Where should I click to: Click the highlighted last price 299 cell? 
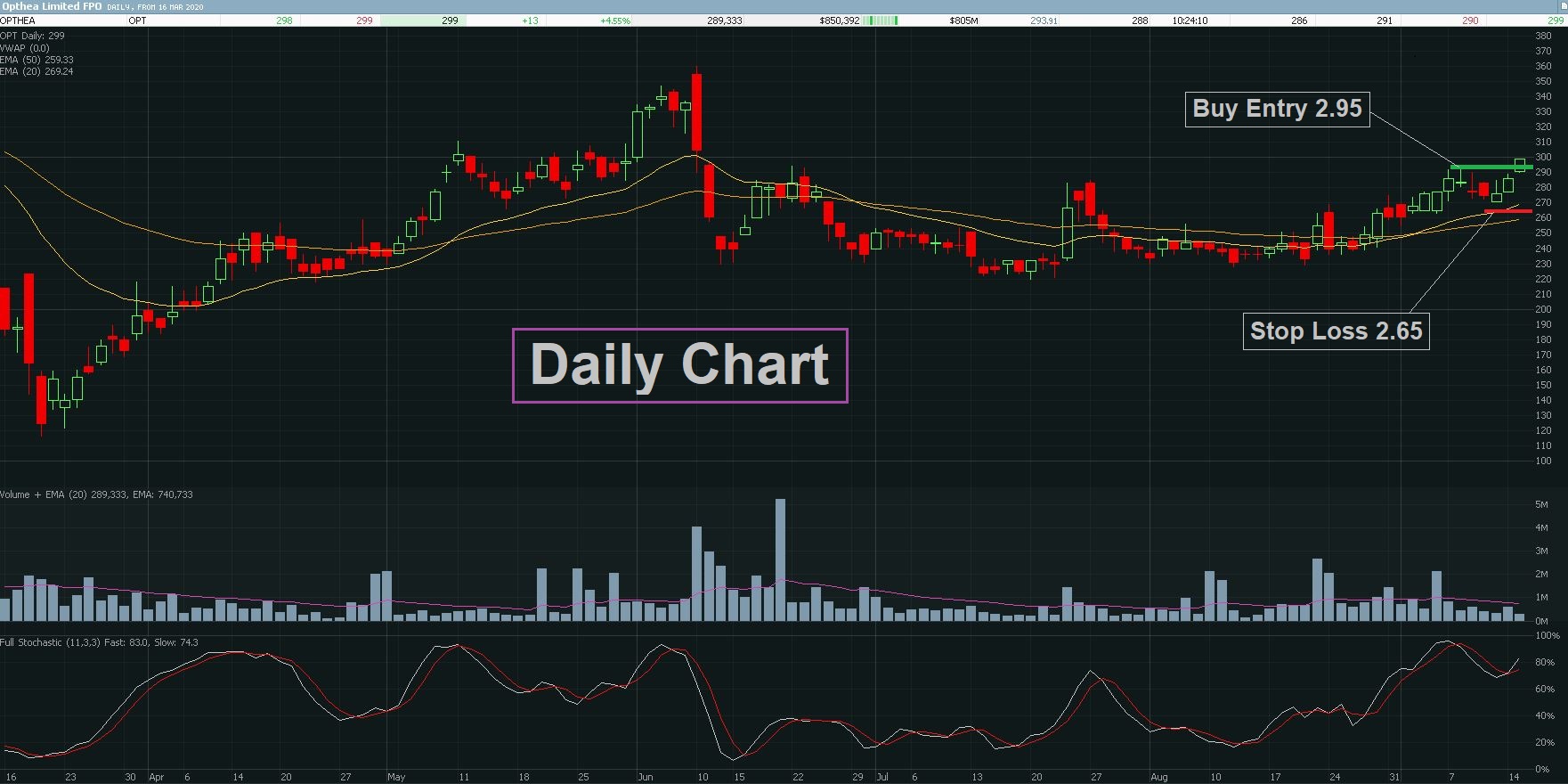[420, 20]
